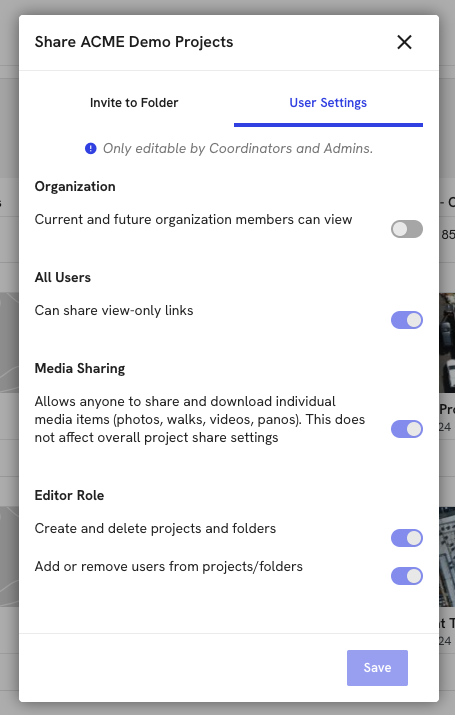Click the Save button
This screenshot has width=455, height=715.
[377, 668]
